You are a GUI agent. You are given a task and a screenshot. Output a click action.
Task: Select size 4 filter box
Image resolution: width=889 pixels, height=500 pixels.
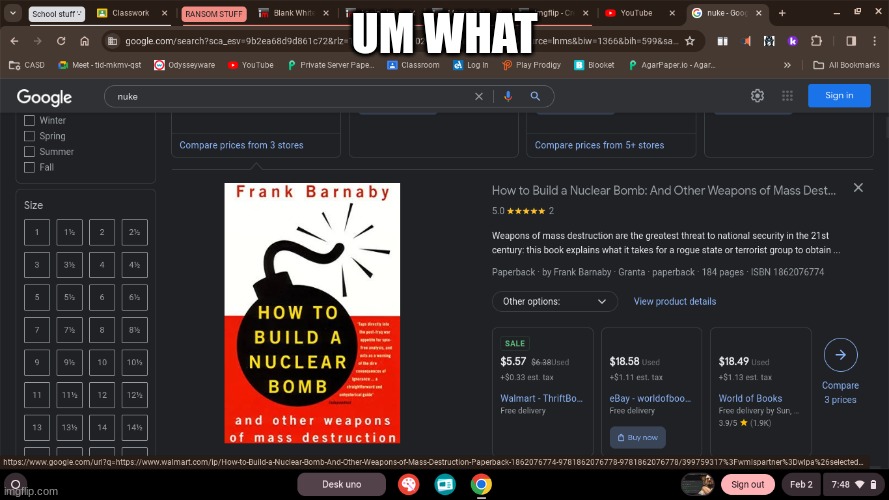[102, 265]
